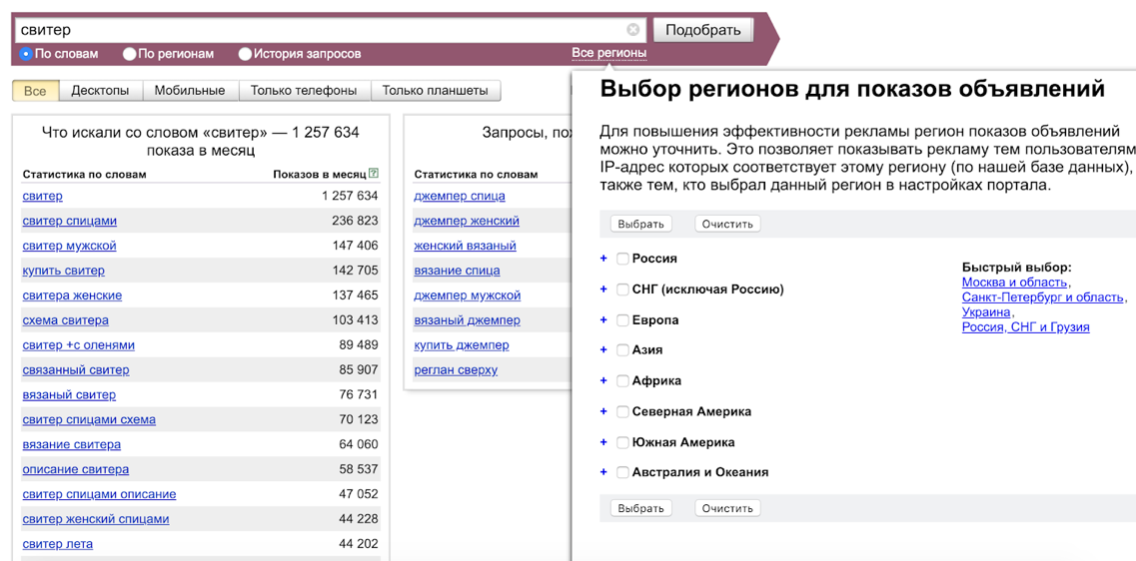1136x561 pixels.
Task: Click into the свитер search input field
Action: pyautogui.click(x=320, y=30)
